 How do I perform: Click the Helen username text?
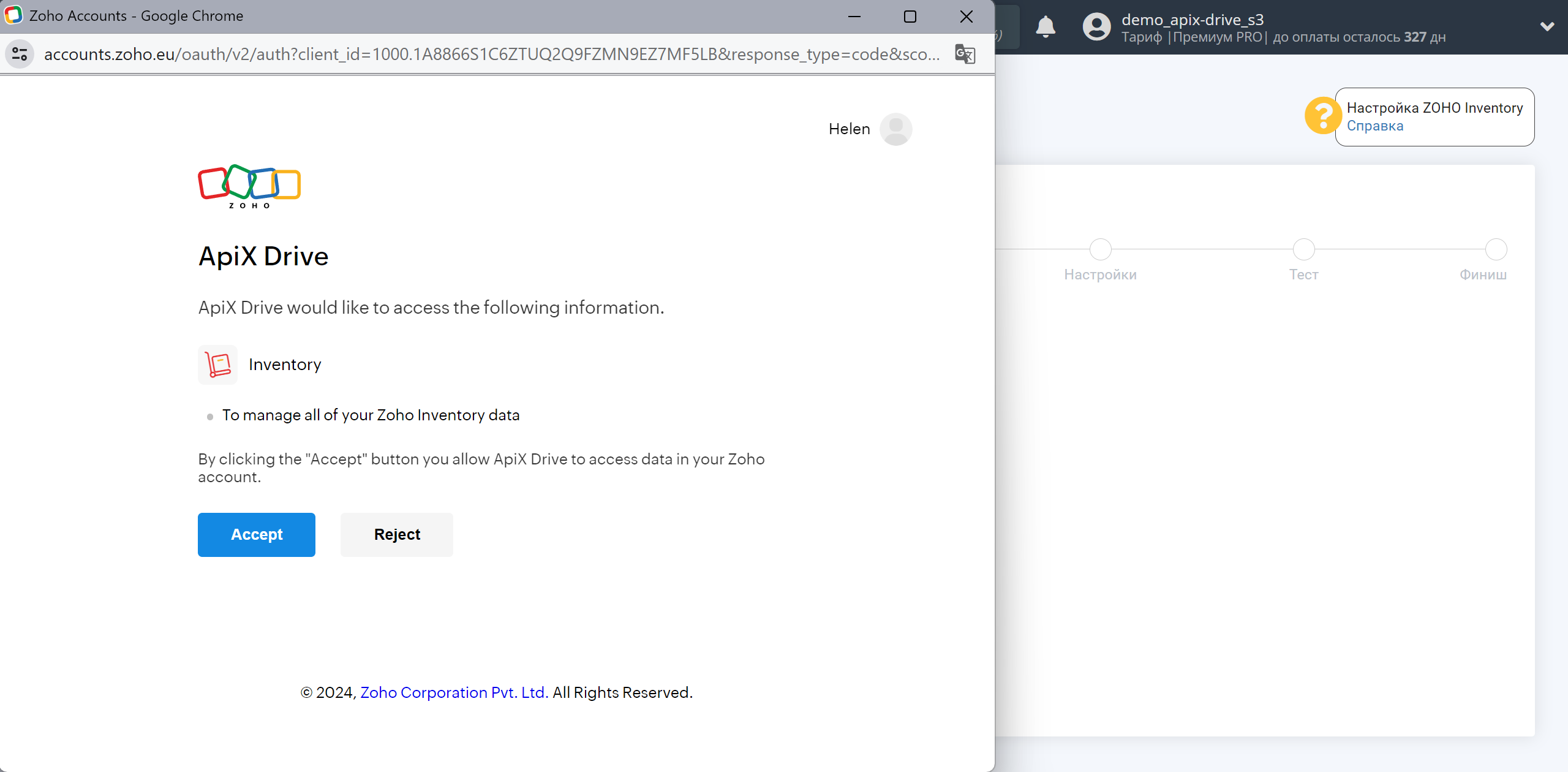[849, 129]
